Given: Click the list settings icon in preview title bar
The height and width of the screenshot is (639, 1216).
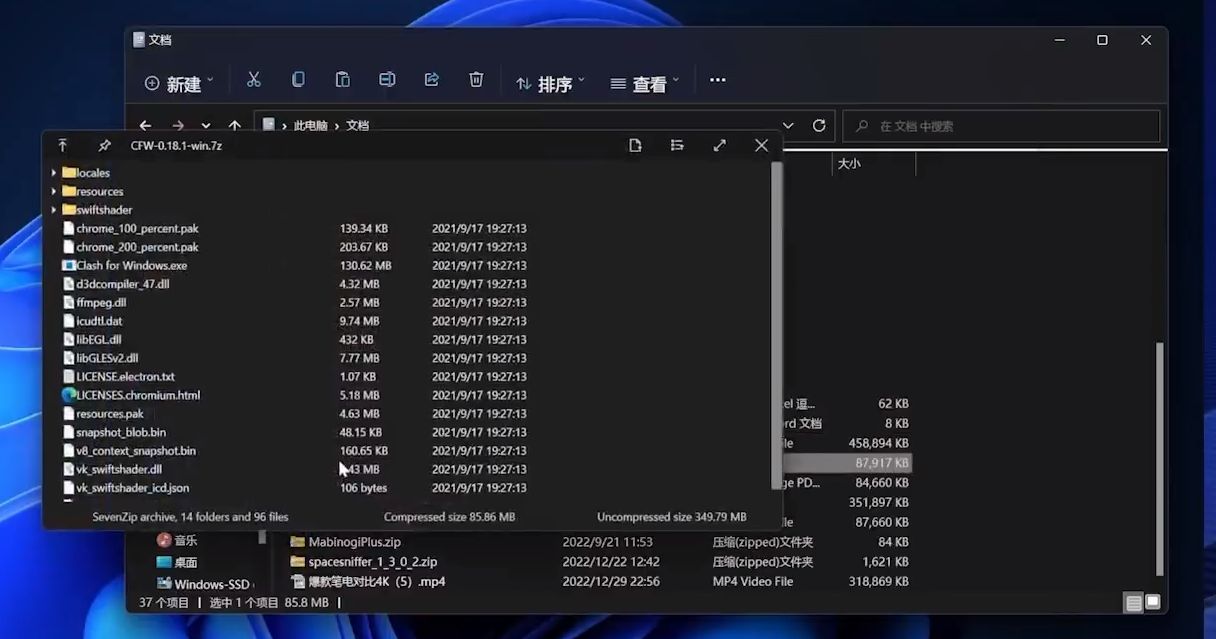Looking at the screenshot, I should pyautogui.click(x=677, y=146).
